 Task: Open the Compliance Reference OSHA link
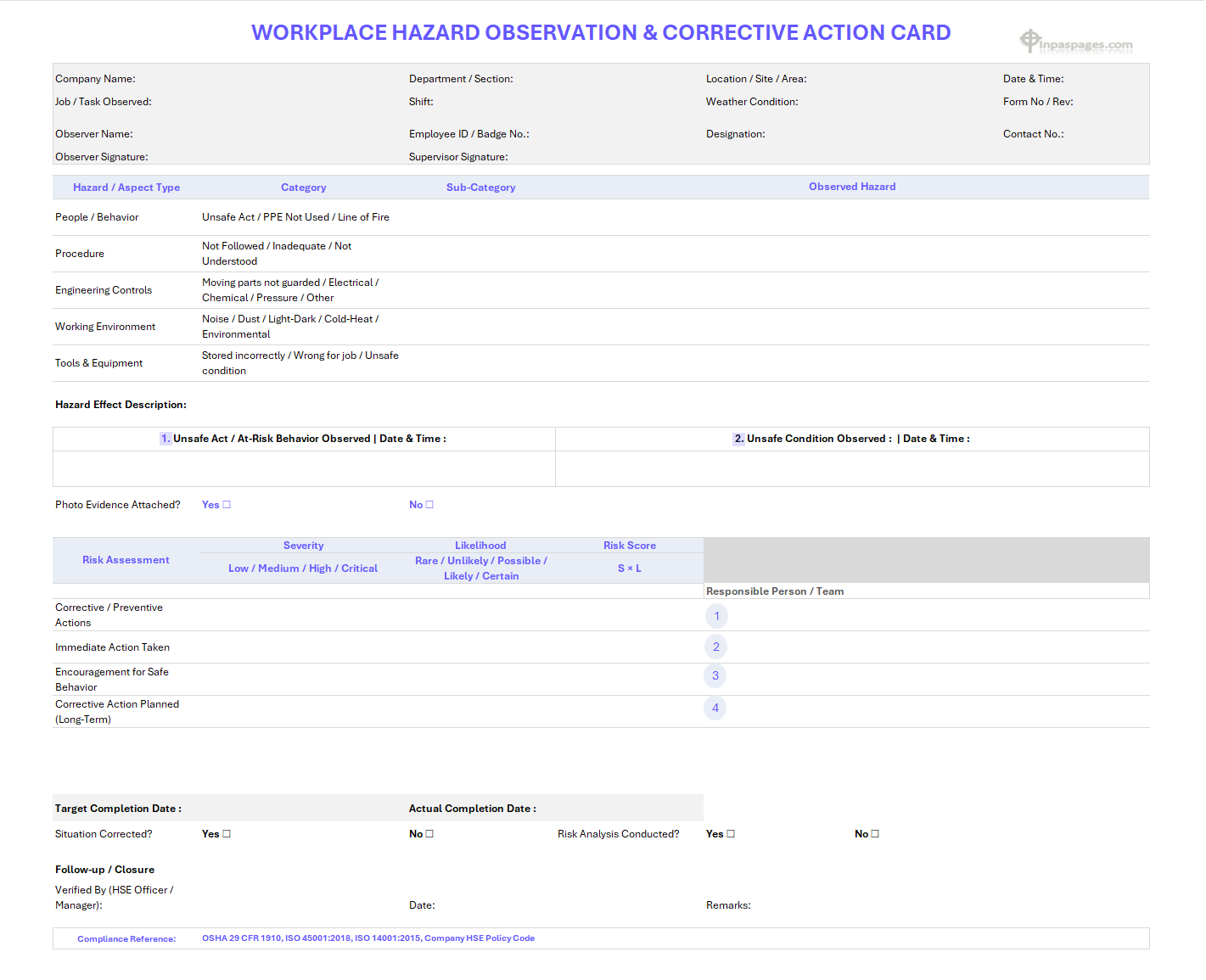point(368,938)
